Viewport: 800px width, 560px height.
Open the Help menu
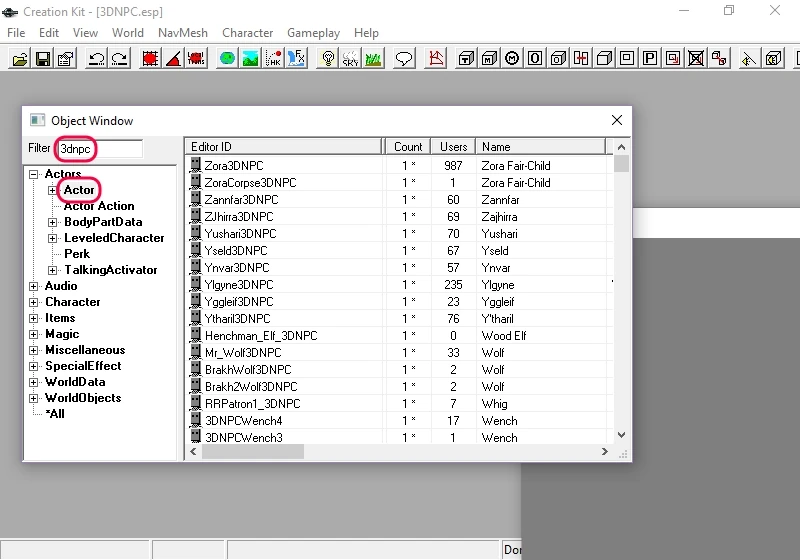[x=366, y=33]
